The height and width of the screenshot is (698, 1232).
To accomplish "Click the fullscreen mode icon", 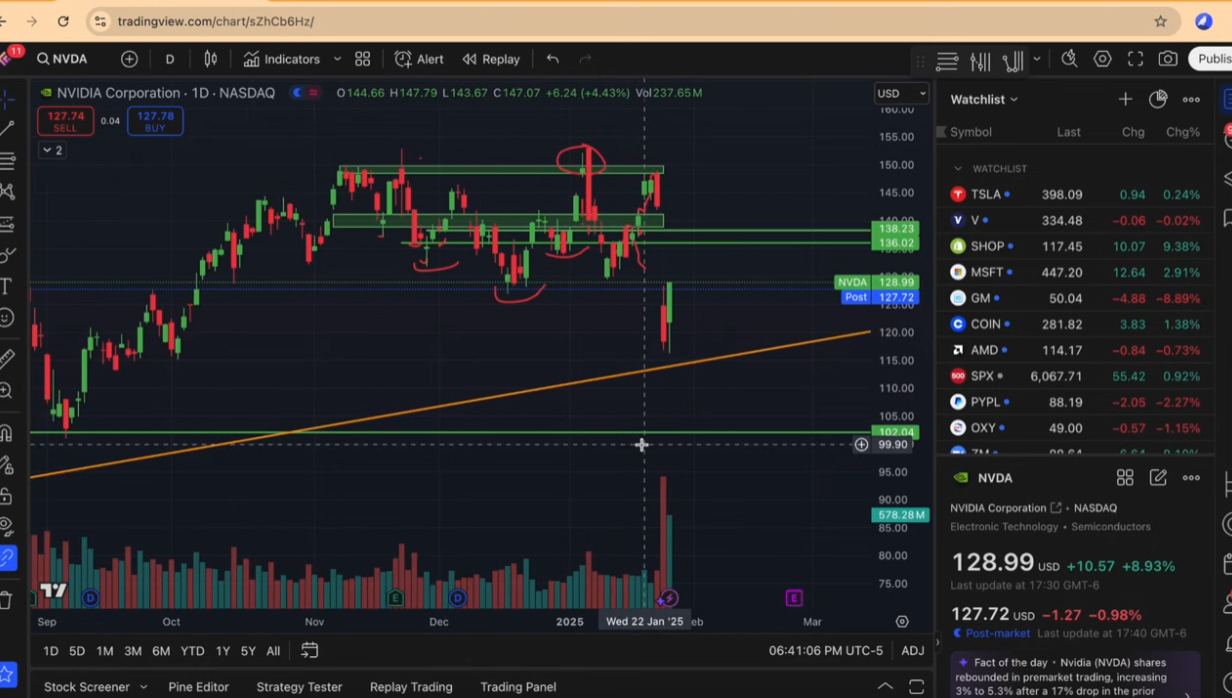I will [x=1135, y=59].
